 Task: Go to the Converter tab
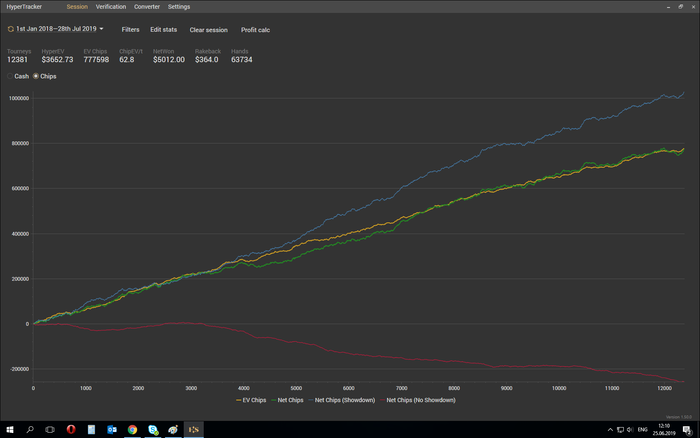tap(147, 7)
